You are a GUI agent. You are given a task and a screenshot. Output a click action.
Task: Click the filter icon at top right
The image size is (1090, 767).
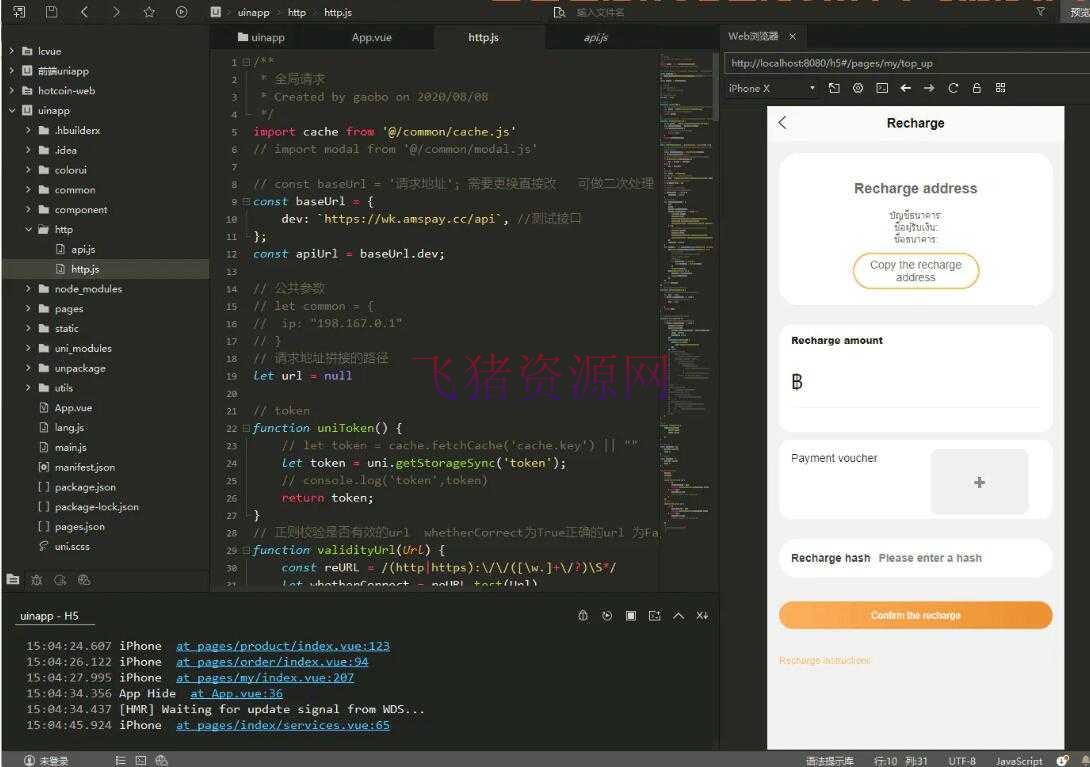(x=1041, y=12)
